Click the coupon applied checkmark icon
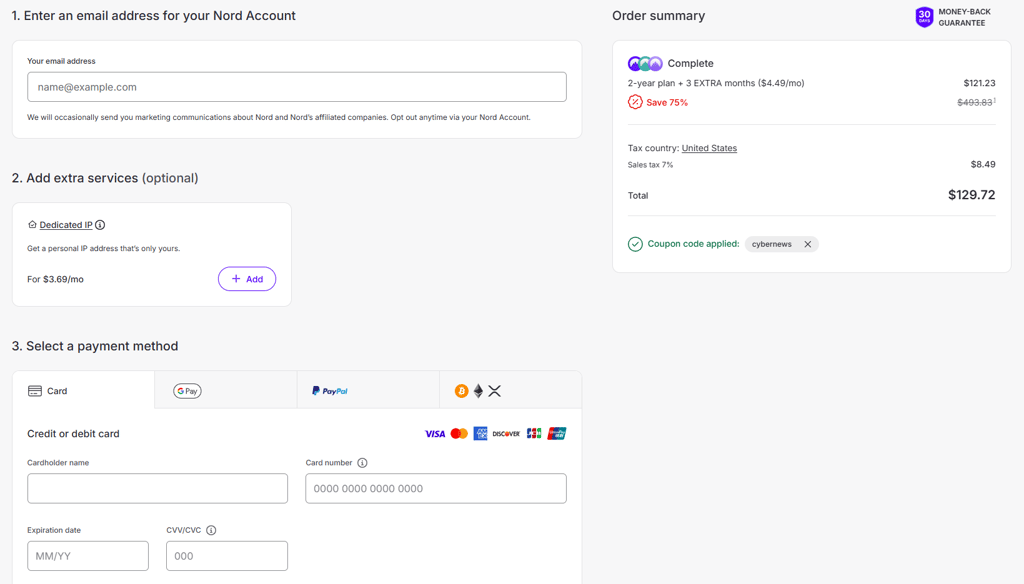Screen dimensions: 1024x584 click(x=635, y=244)
